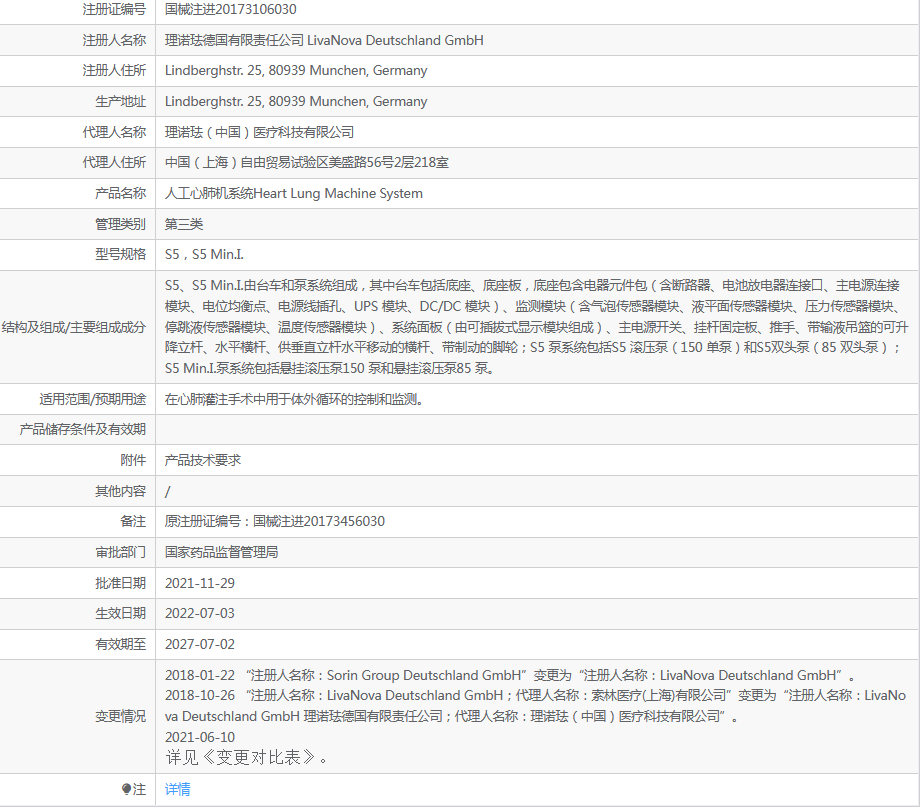This screenshot has height=807, width=921.
Task: Click the 注册人名称 label
Action: tap(114, 40)
